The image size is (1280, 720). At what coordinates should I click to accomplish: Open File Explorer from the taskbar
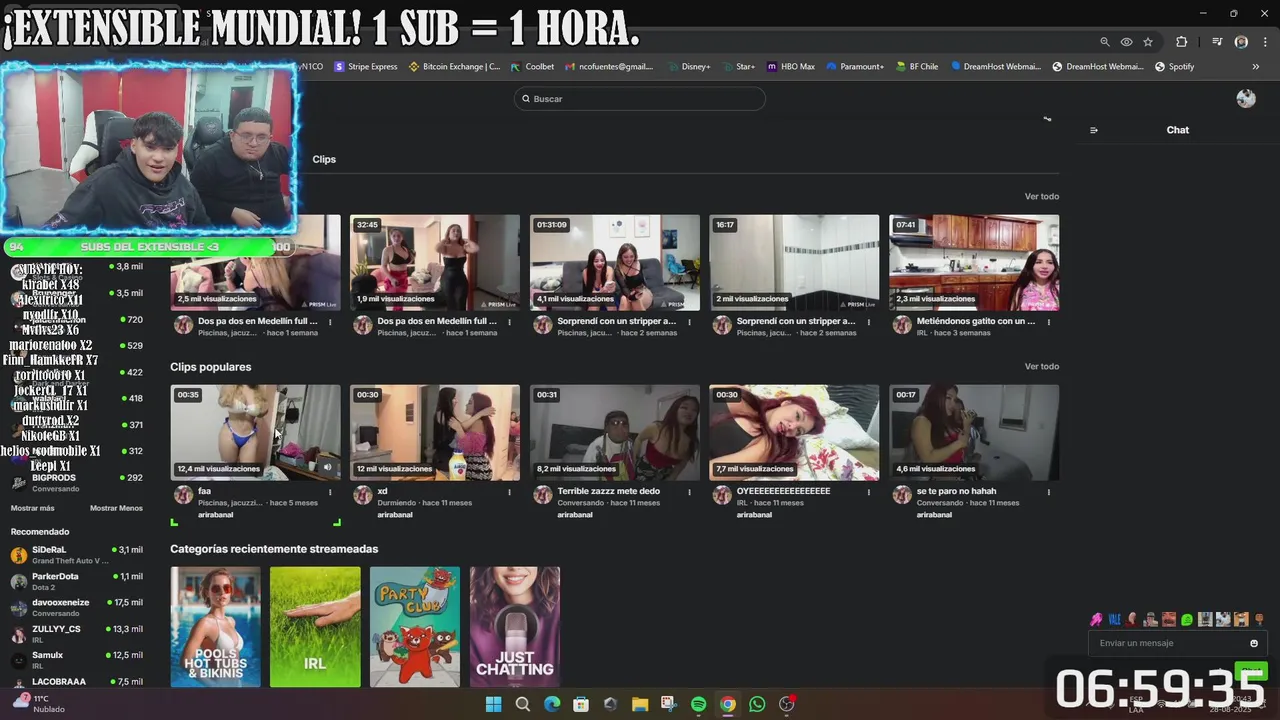[x=640, y=704]
